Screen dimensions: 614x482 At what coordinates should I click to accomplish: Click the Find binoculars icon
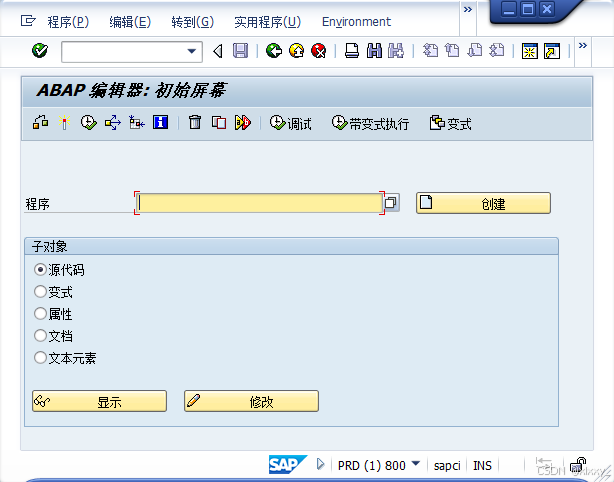pyautogui.click(x=374, y=51)
